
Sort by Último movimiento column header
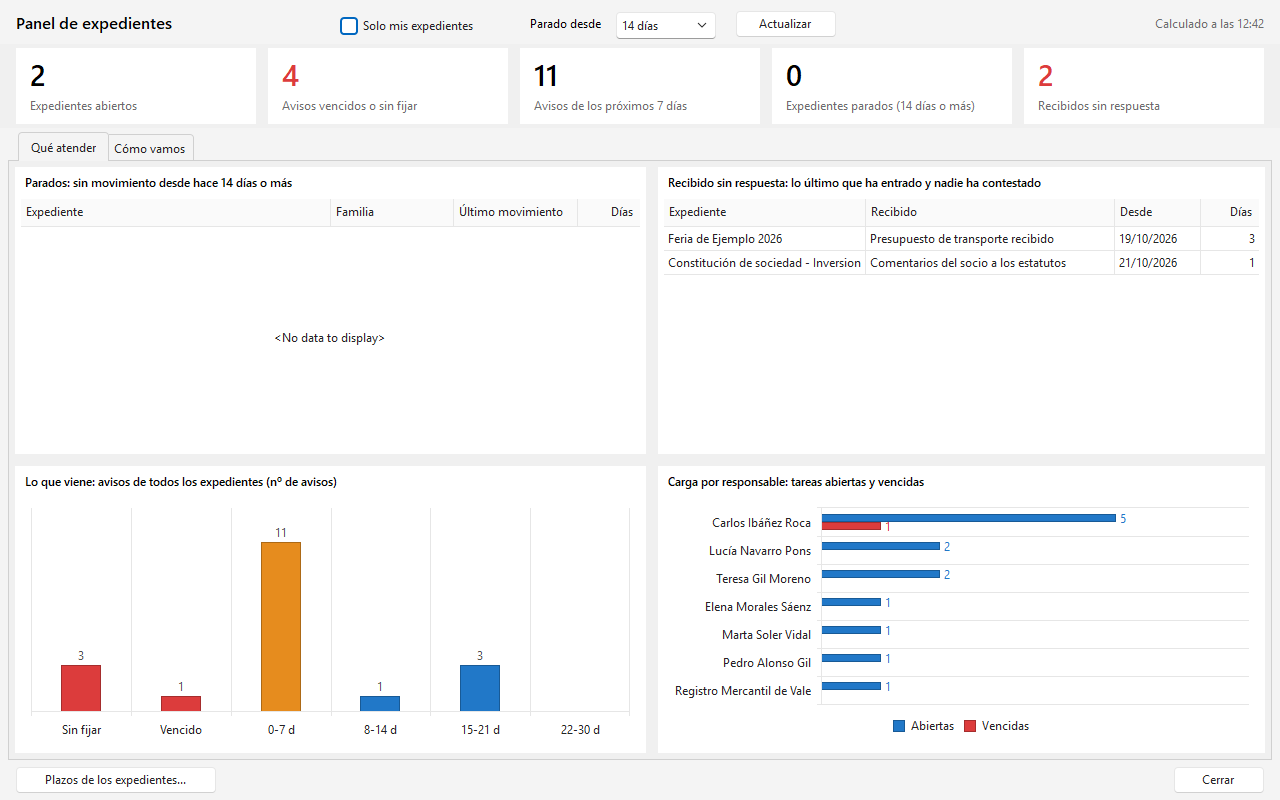[x=516, y=212]
